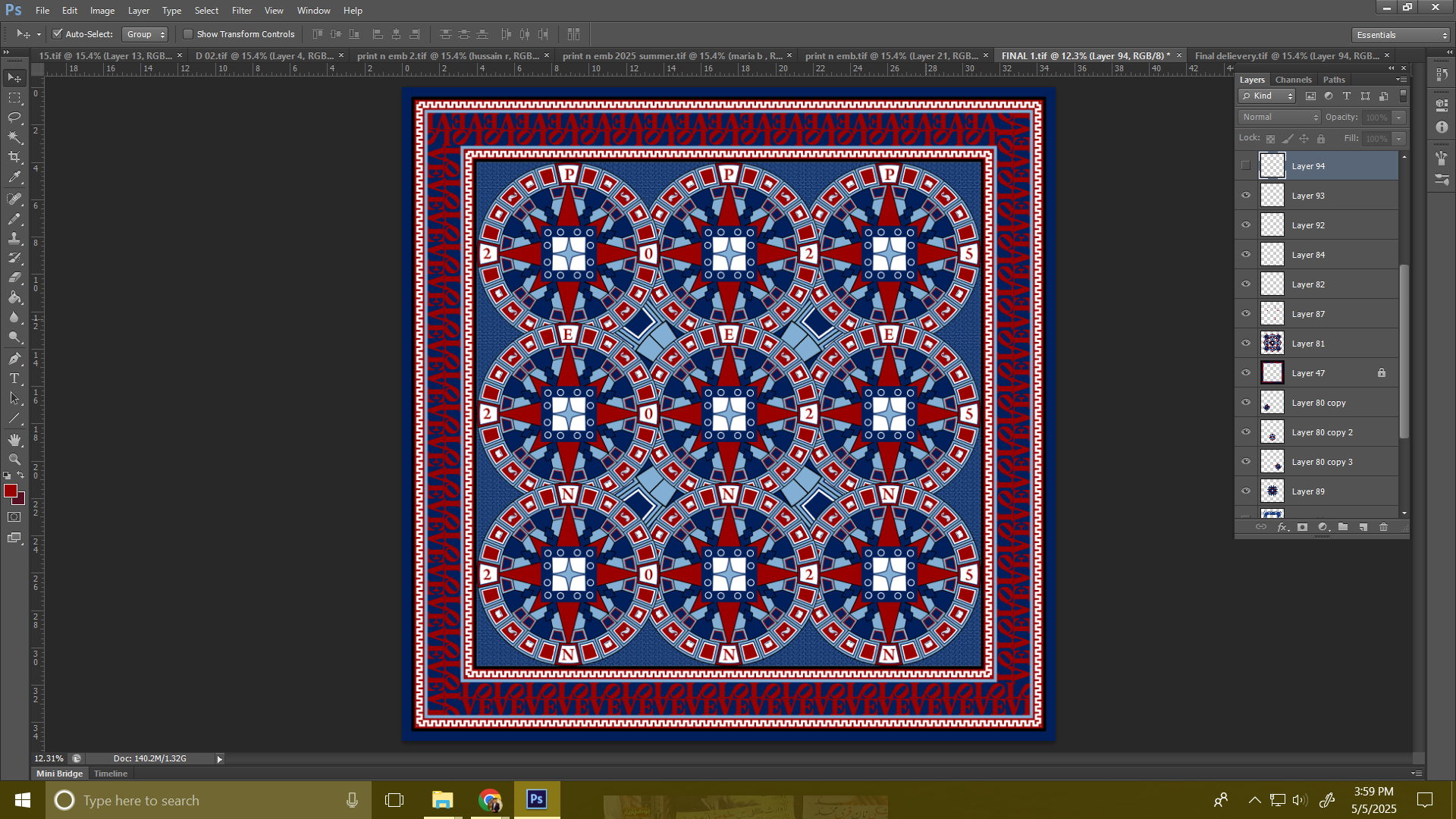1456x819 pixels.
Task: Uncheck the Auto-Select checkbox
Action: click(x=57, y=34)
